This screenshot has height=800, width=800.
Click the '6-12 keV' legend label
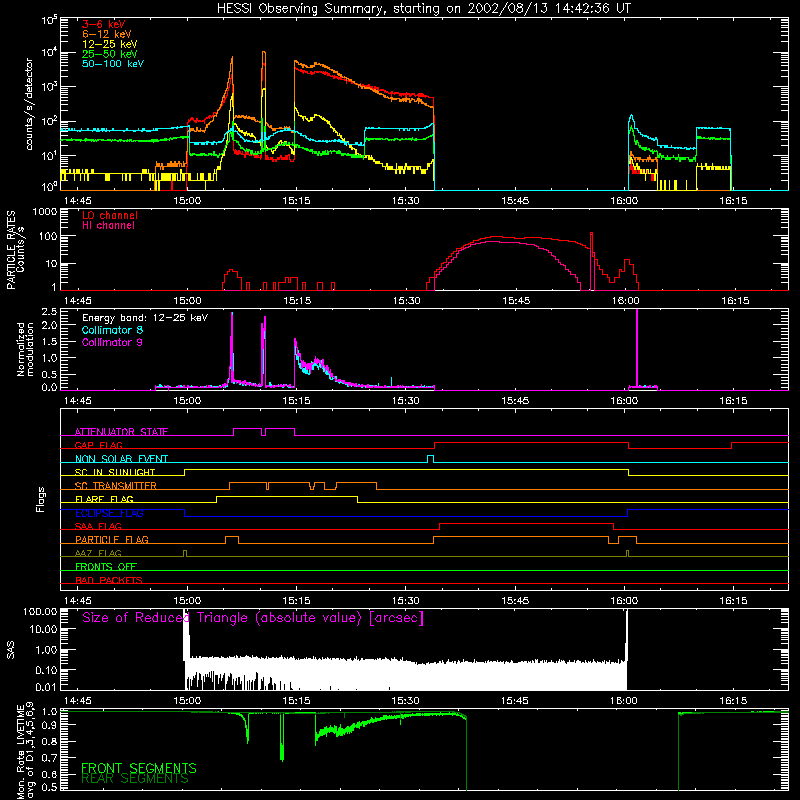tap(107, 34)
